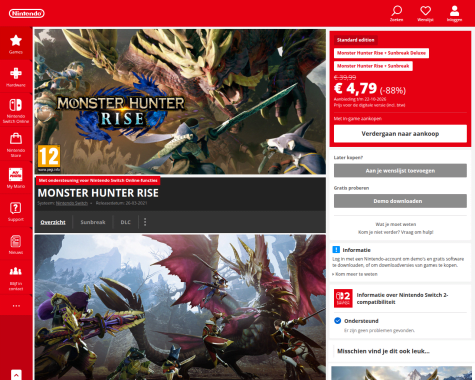Image resolution: width=475 pixels, height=380 pixels.
Task: Click Verdergaan naar aankoop button
Action: pos(400,134)
